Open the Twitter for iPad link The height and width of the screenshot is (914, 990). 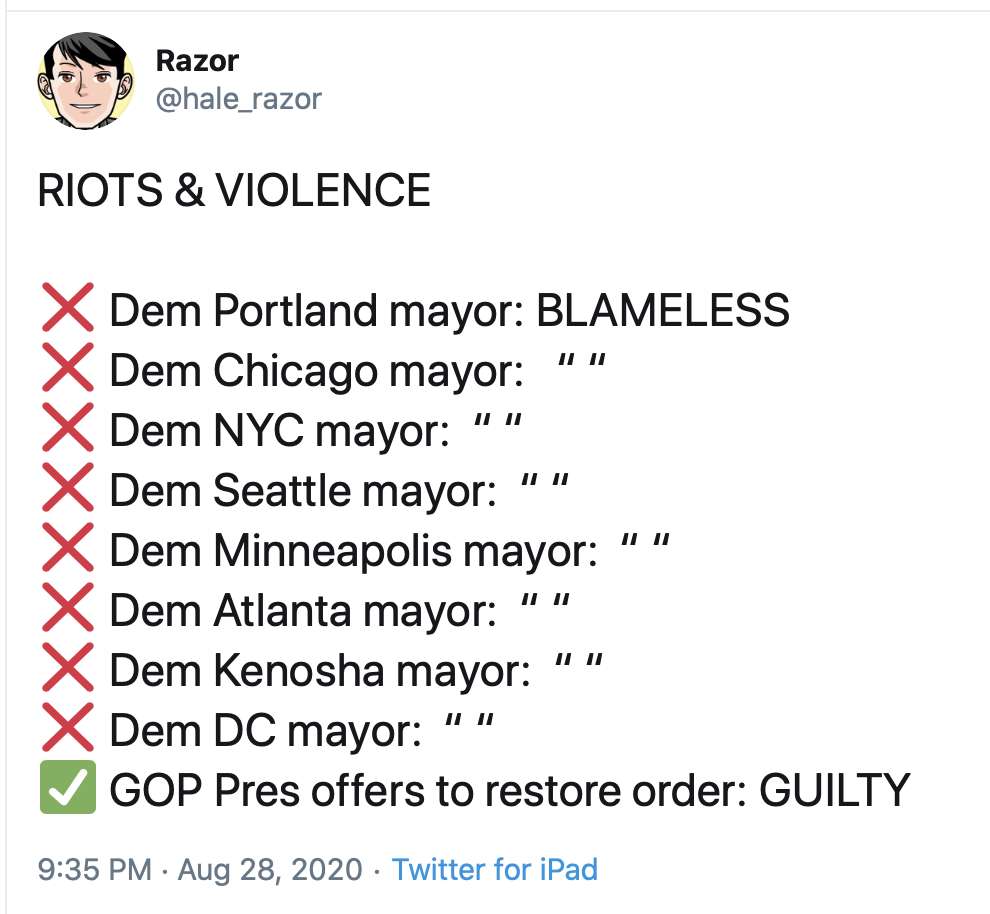pyautogui.click(x=494, y=869)
